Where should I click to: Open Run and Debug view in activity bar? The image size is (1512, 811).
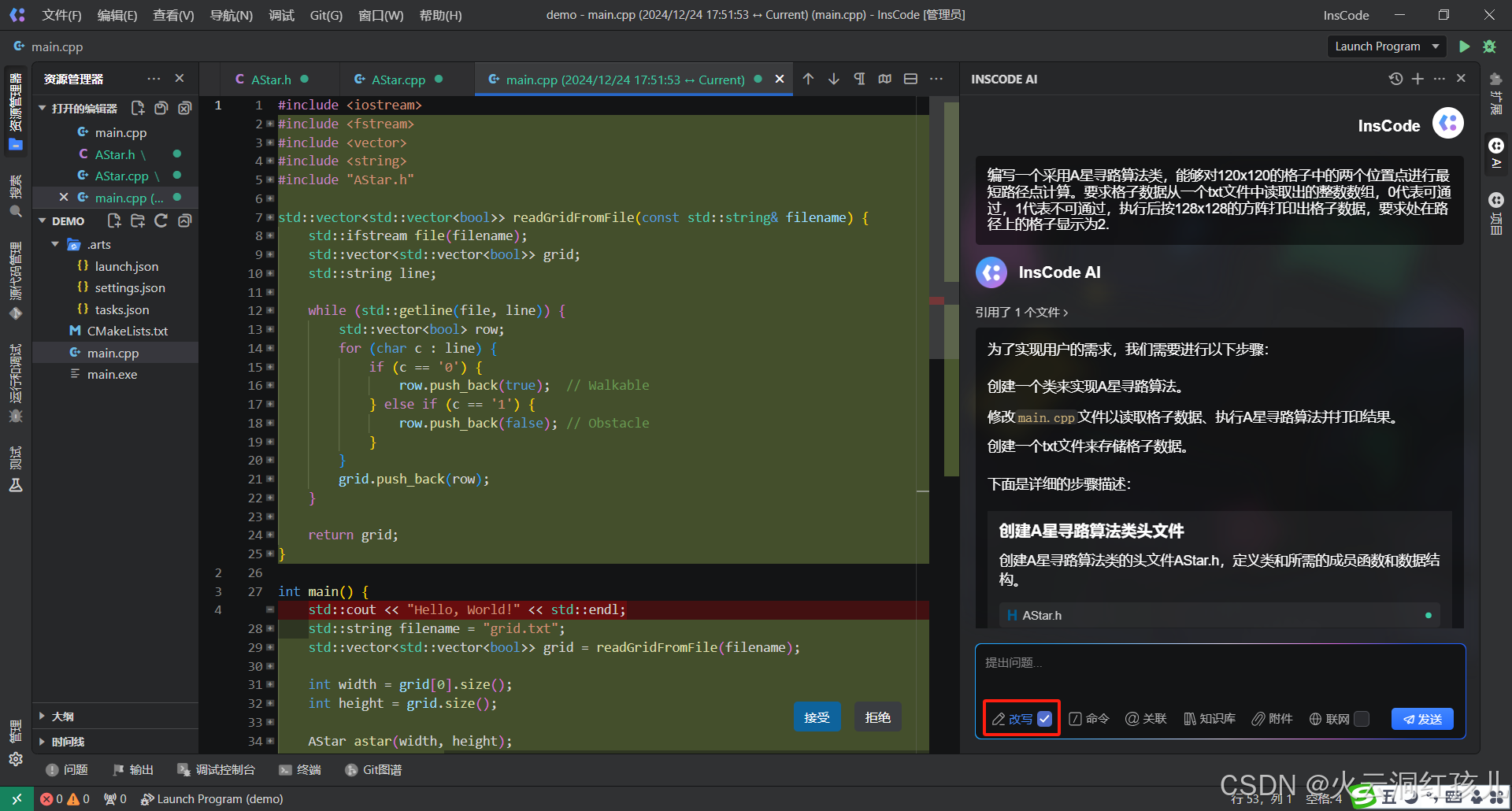point(16,383)
